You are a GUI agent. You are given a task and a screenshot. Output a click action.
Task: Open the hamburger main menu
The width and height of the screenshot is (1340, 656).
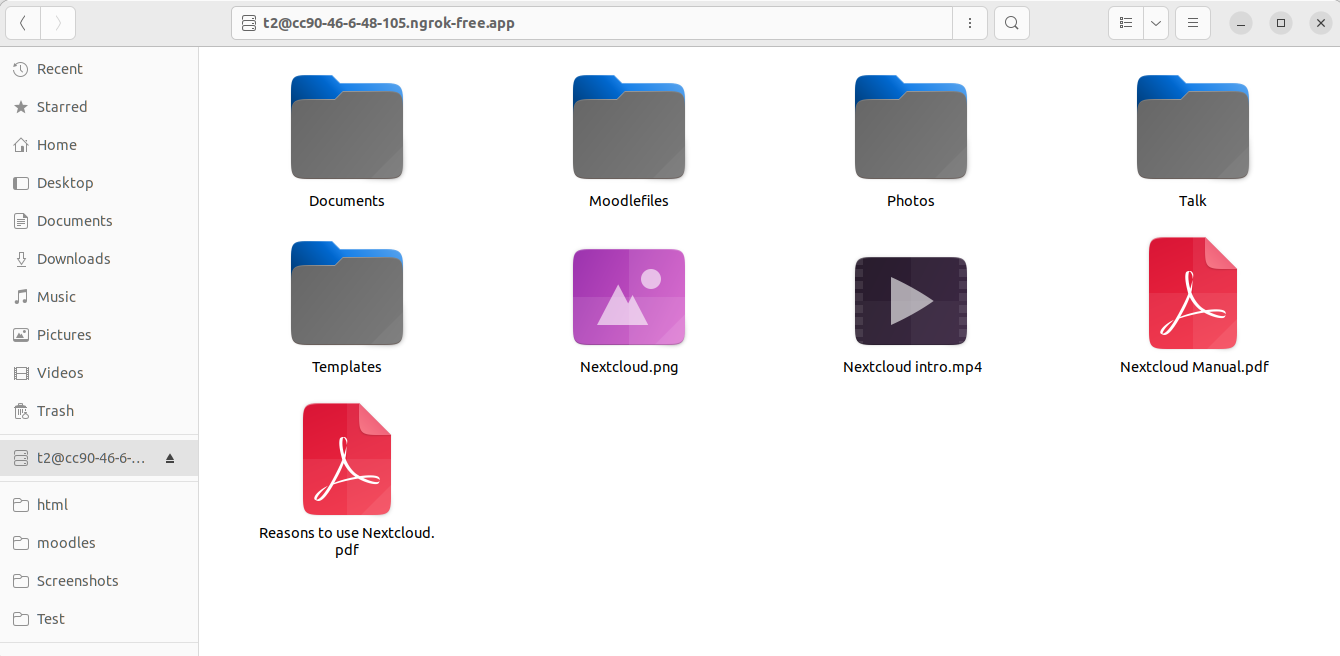(x=1193, y=23)
